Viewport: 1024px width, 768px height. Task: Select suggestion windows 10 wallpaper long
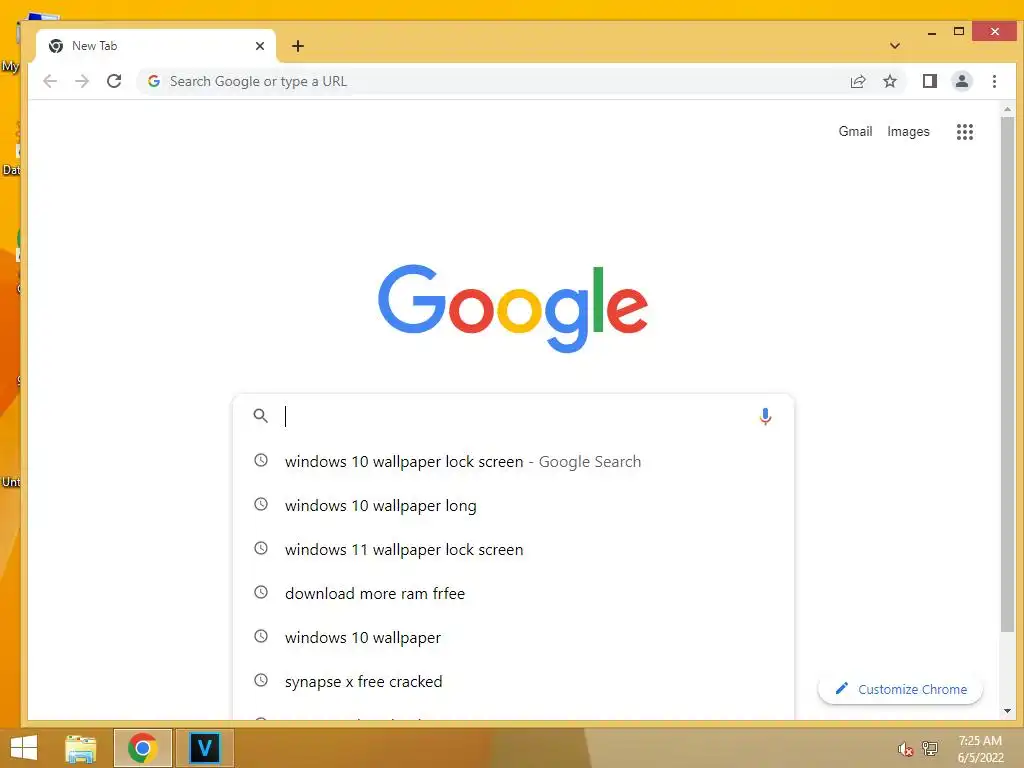(513, 505)
